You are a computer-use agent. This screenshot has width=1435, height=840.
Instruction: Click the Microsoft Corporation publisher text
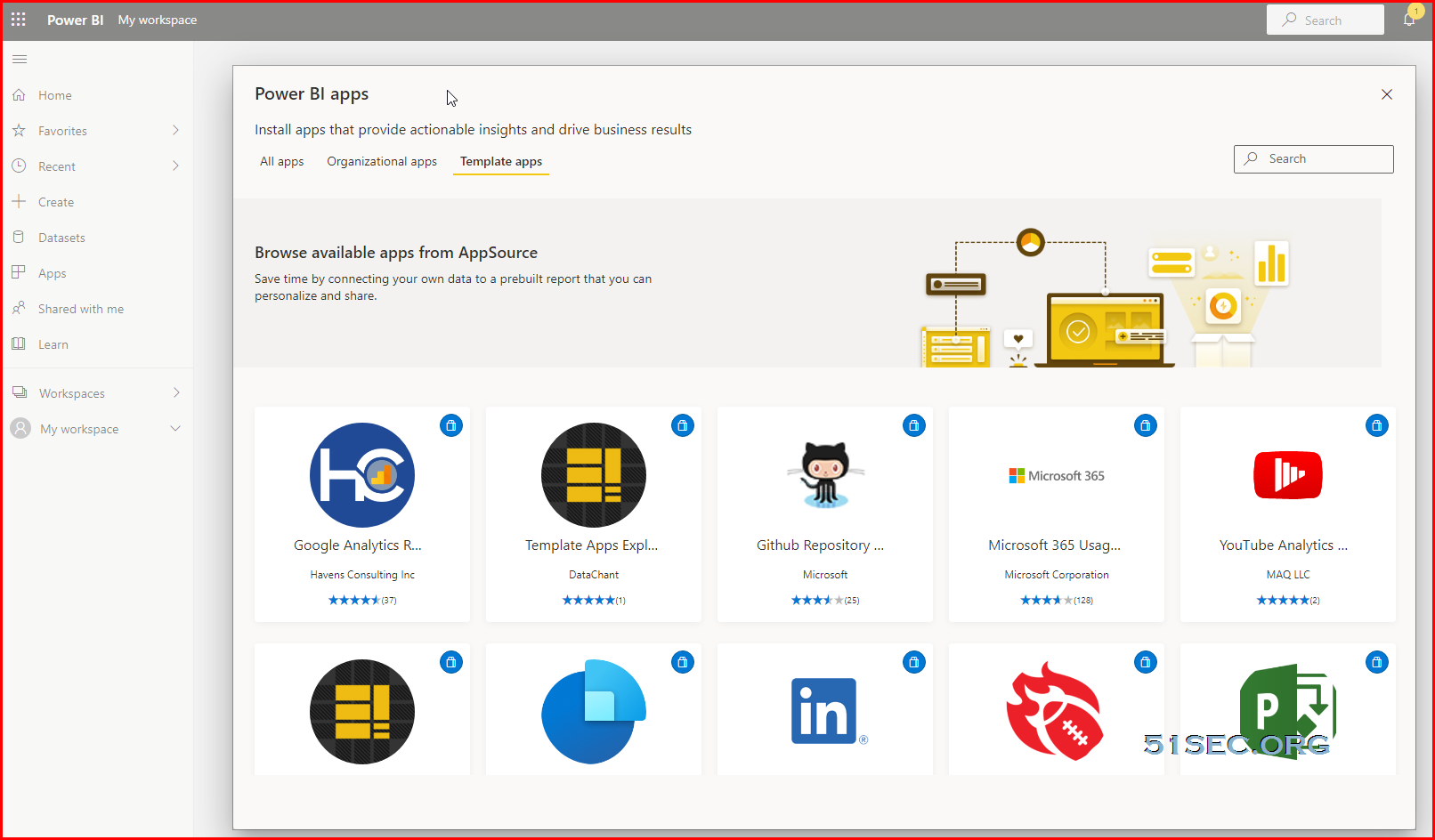point(1057,575)
